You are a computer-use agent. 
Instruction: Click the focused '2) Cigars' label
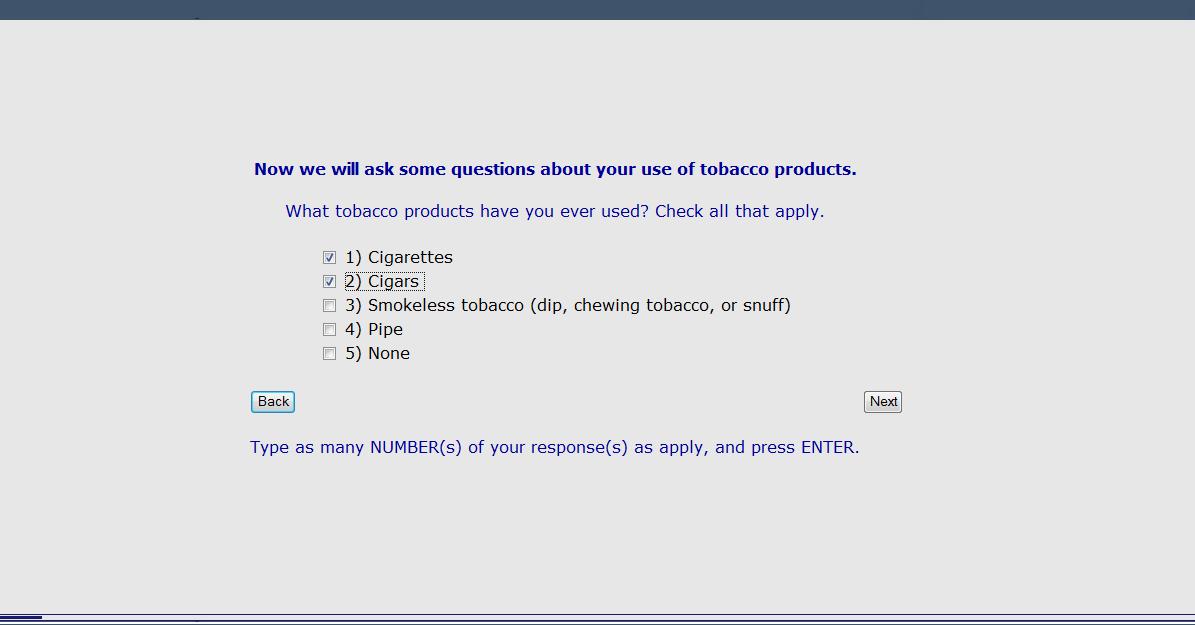coord(383,282)
